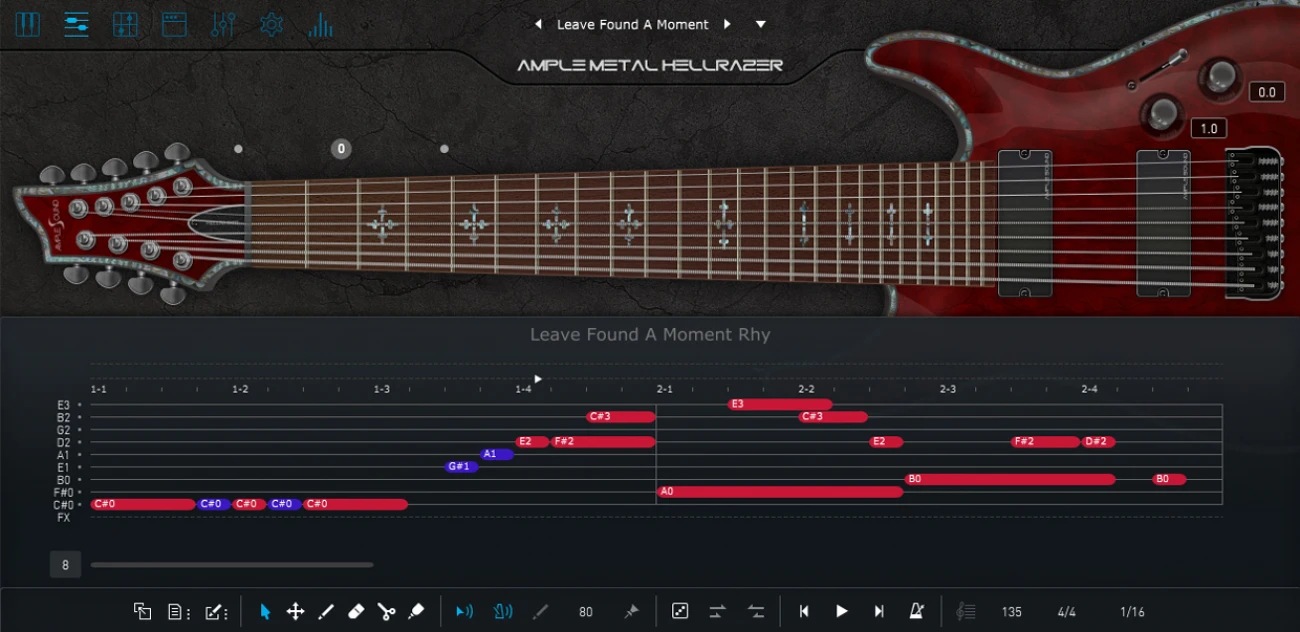This screenshot has height=632, width=1300.
Task: Open the bar-graph meter icon
Action: (321, 24)
